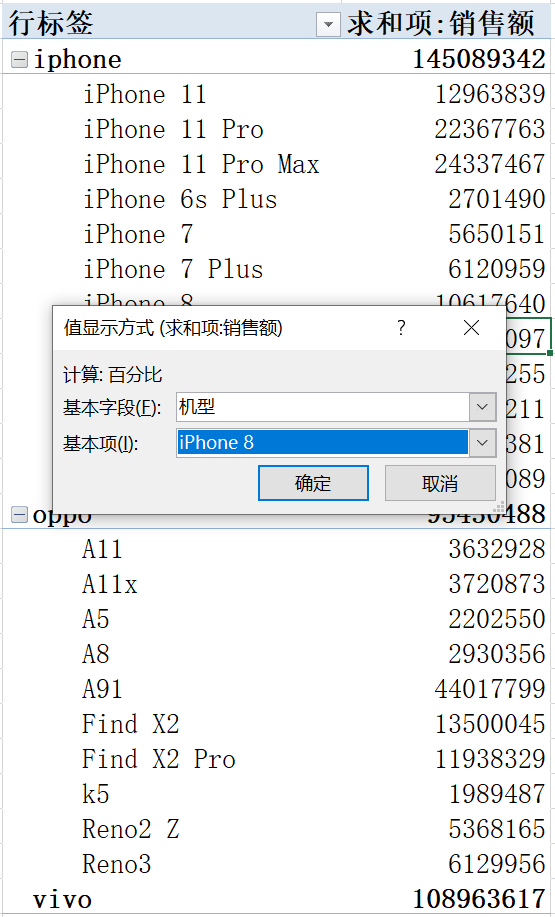555x917 pixels.
Task: Open the 基本项 dropdown arrow
Action: click(482, 443)
